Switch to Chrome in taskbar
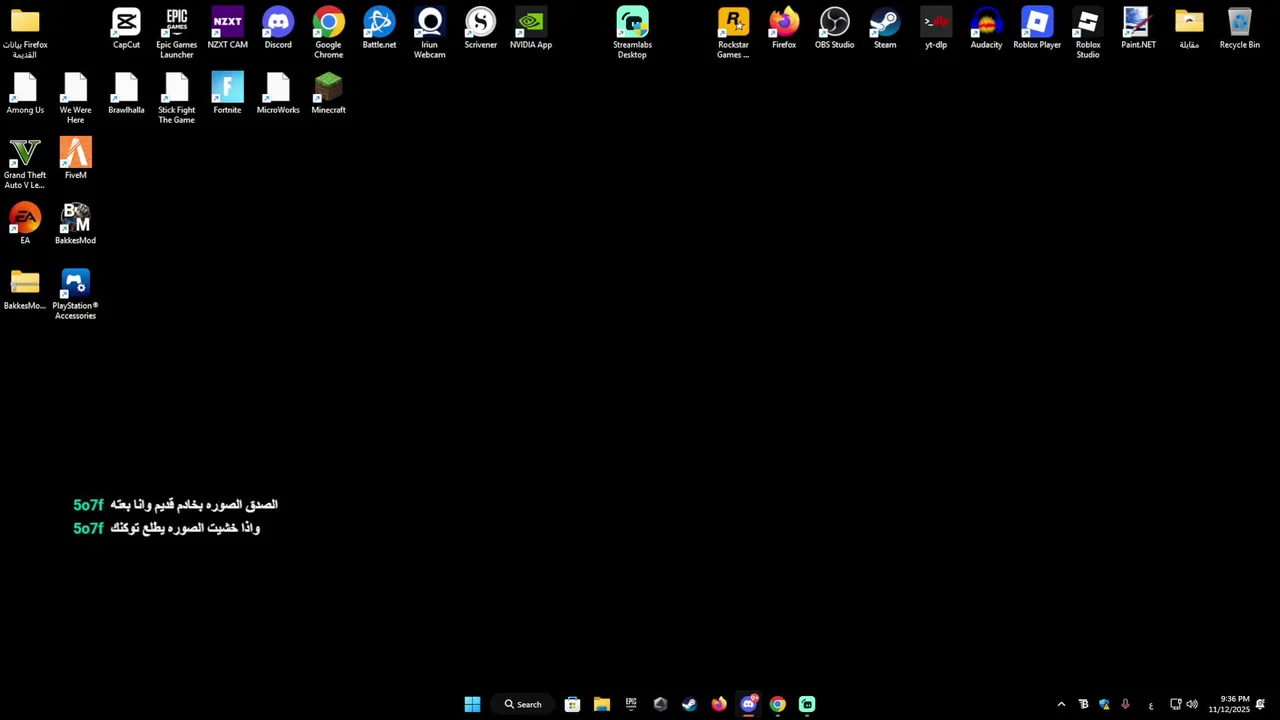This screenshot has width=1280, height=720. [x=777, y=704]
